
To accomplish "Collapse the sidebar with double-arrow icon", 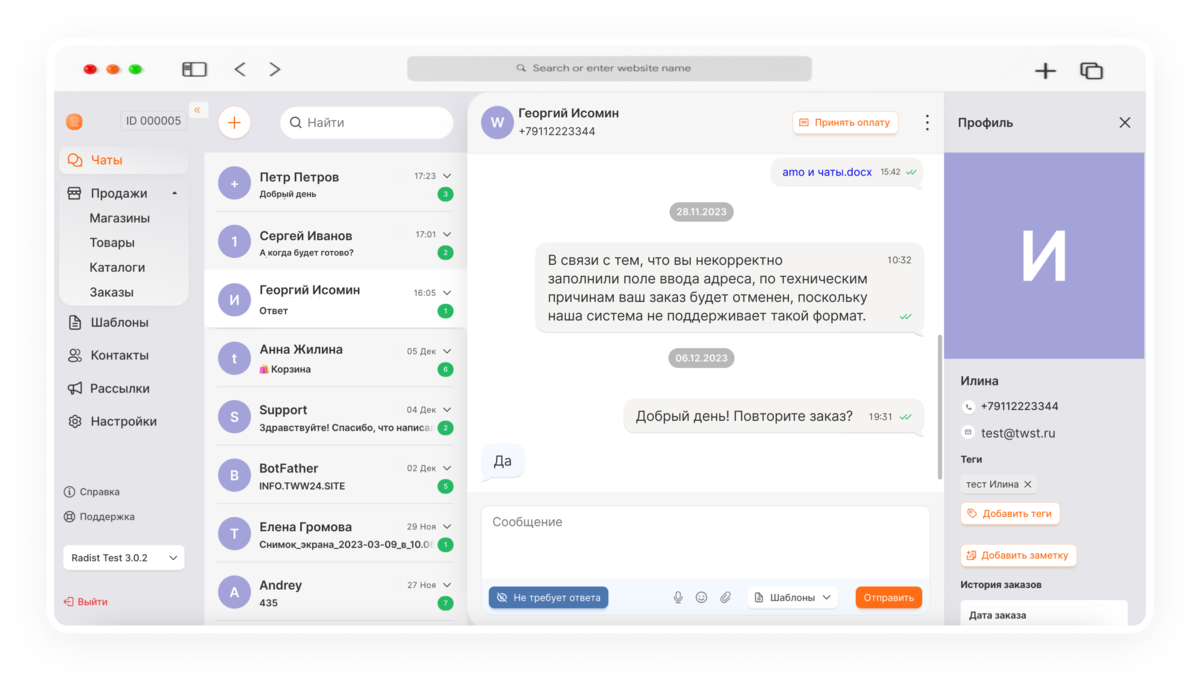I will coord(198,110).
